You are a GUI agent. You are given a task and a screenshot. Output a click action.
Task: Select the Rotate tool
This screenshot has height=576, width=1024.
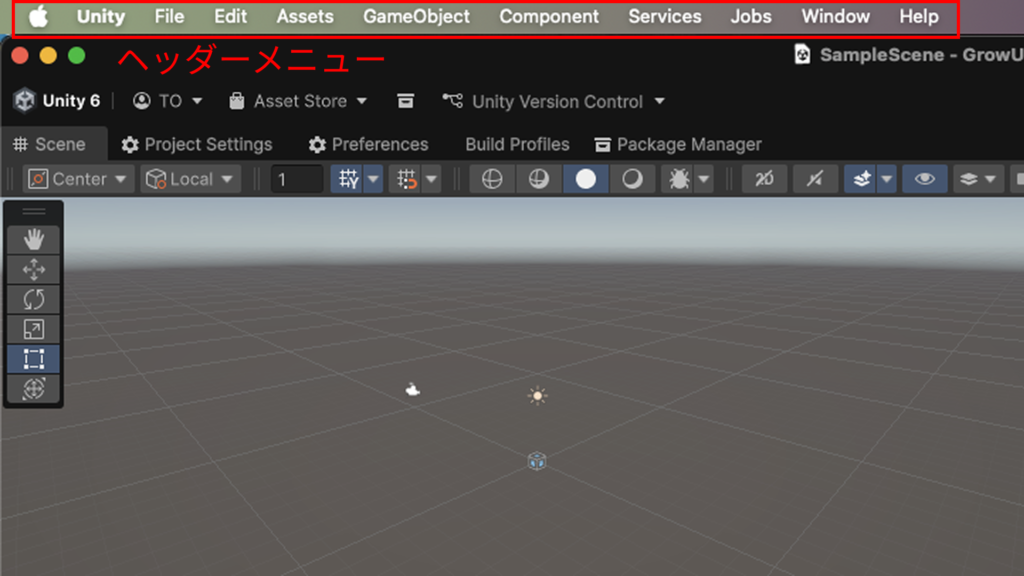(x=34, y=299)
